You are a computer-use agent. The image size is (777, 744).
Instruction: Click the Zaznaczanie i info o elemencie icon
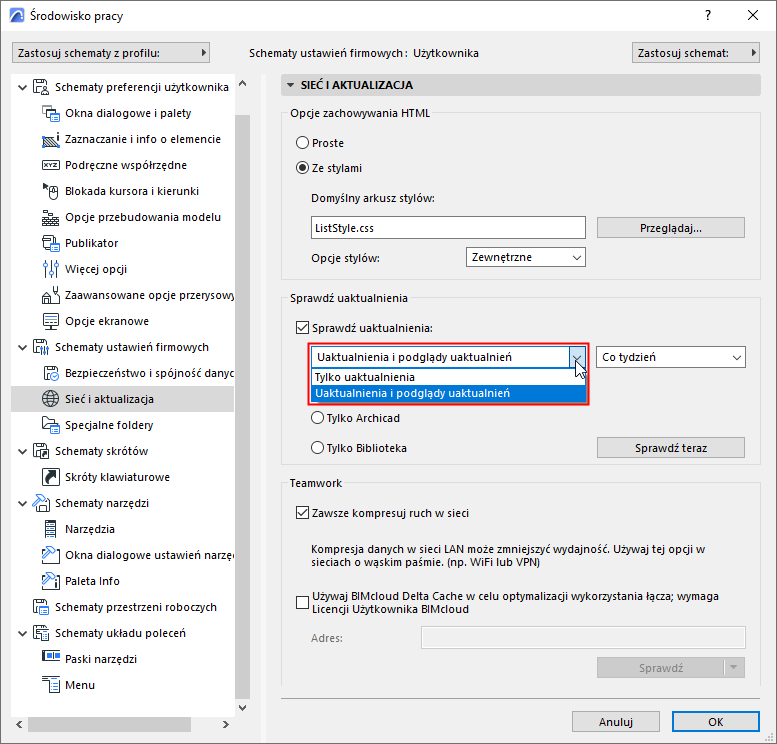(51, 139)
